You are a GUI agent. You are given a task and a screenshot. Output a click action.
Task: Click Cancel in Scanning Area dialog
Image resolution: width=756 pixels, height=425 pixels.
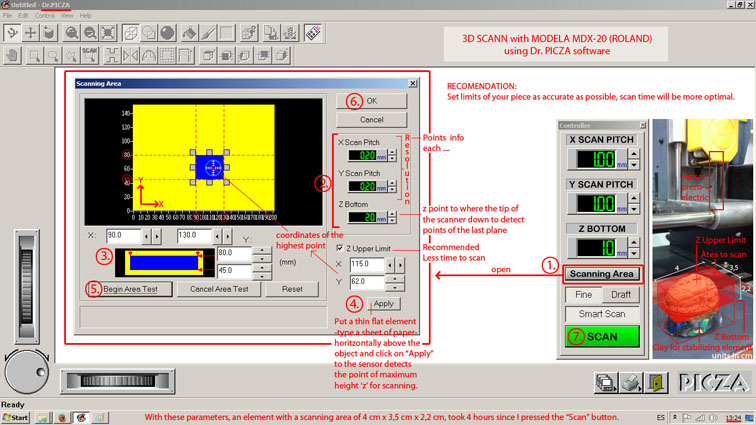[371, 120]
